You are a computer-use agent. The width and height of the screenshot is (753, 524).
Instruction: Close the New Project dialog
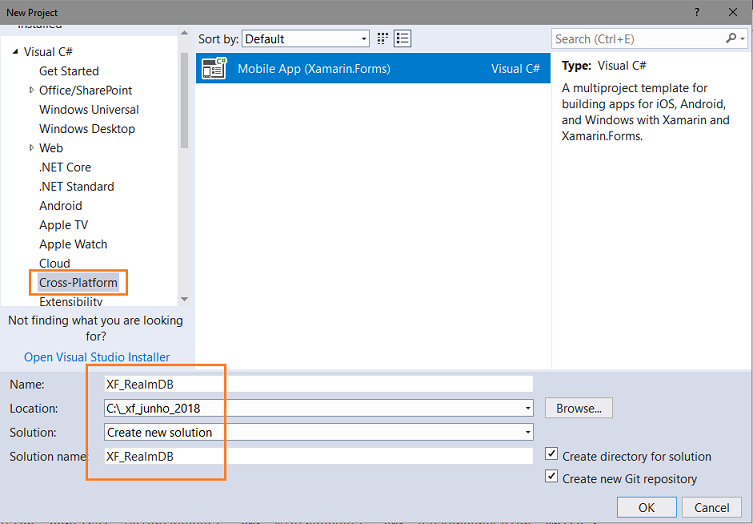coord(733,12)
